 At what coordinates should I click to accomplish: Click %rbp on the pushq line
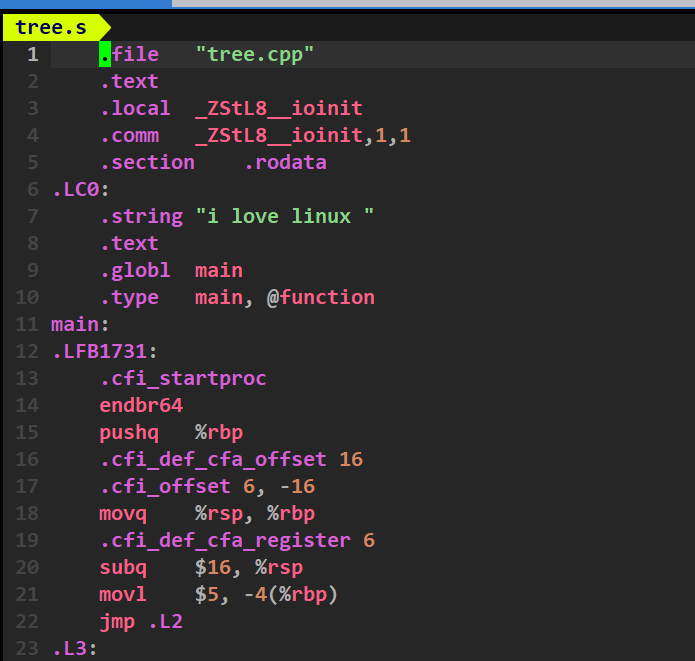coord(219,433)
